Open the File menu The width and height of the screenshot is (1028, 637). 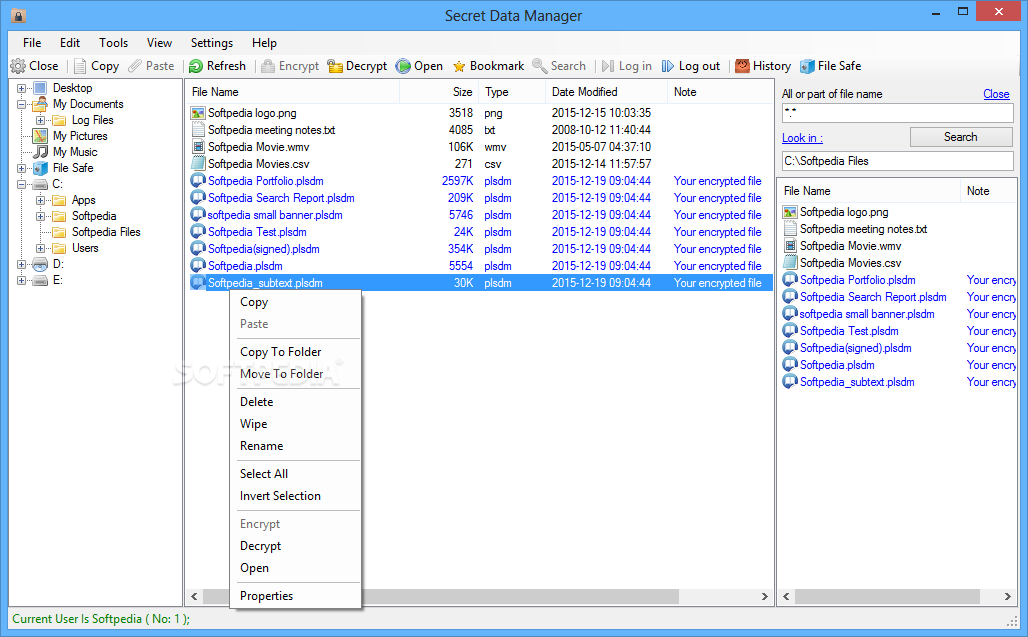pyautogui.click(x=32, y=43)
